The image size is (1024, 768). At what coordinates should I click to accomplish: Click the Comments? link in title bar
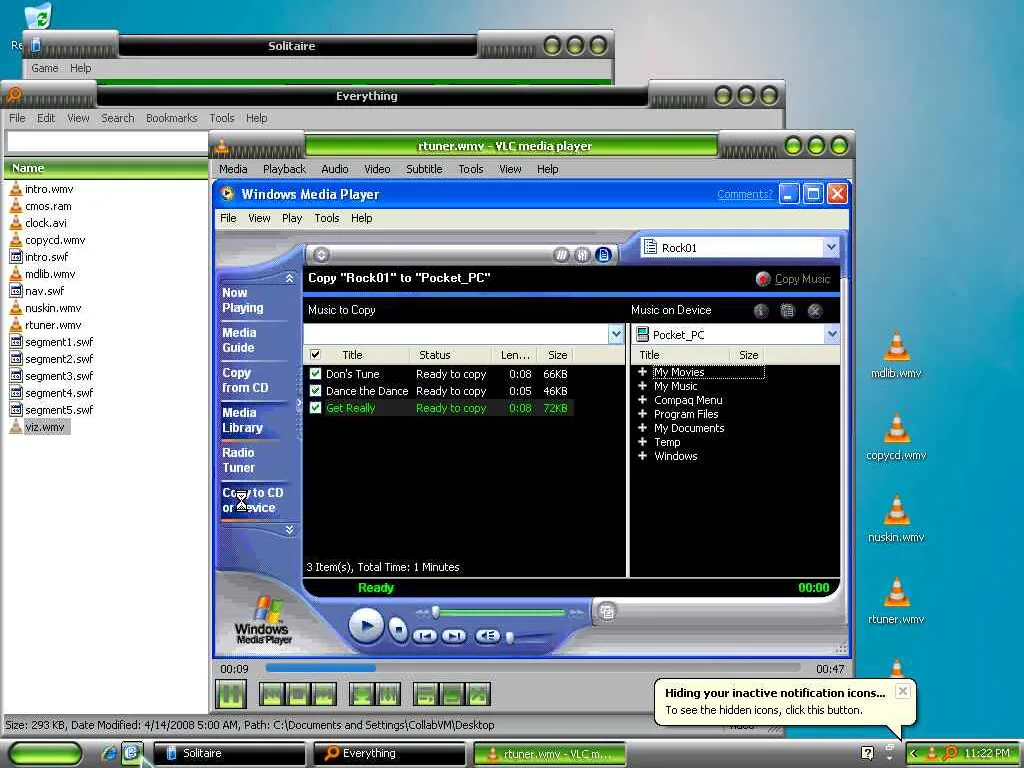[744, 194]
